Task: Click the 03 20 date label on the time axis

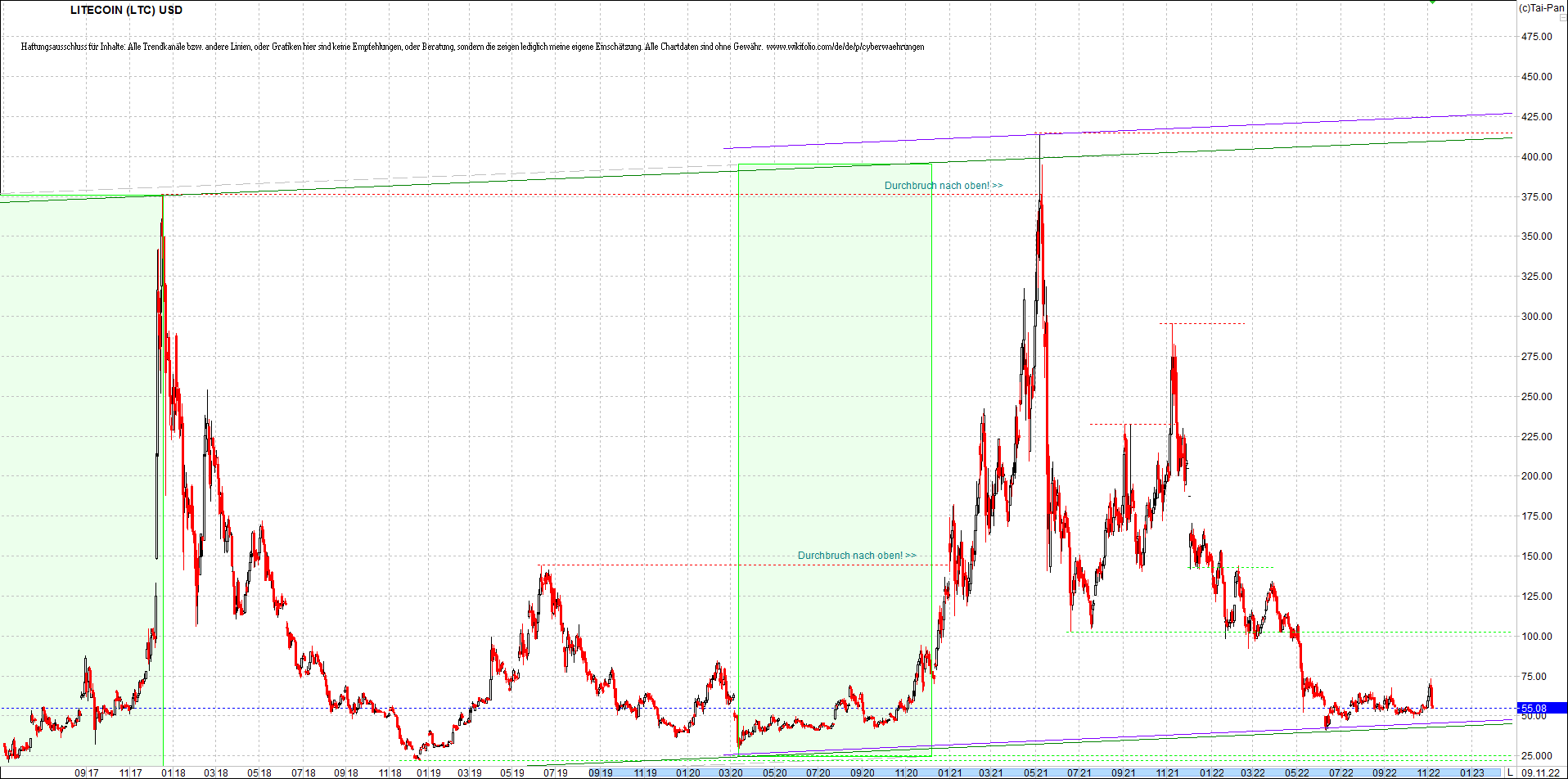Action: pos(731,772)
